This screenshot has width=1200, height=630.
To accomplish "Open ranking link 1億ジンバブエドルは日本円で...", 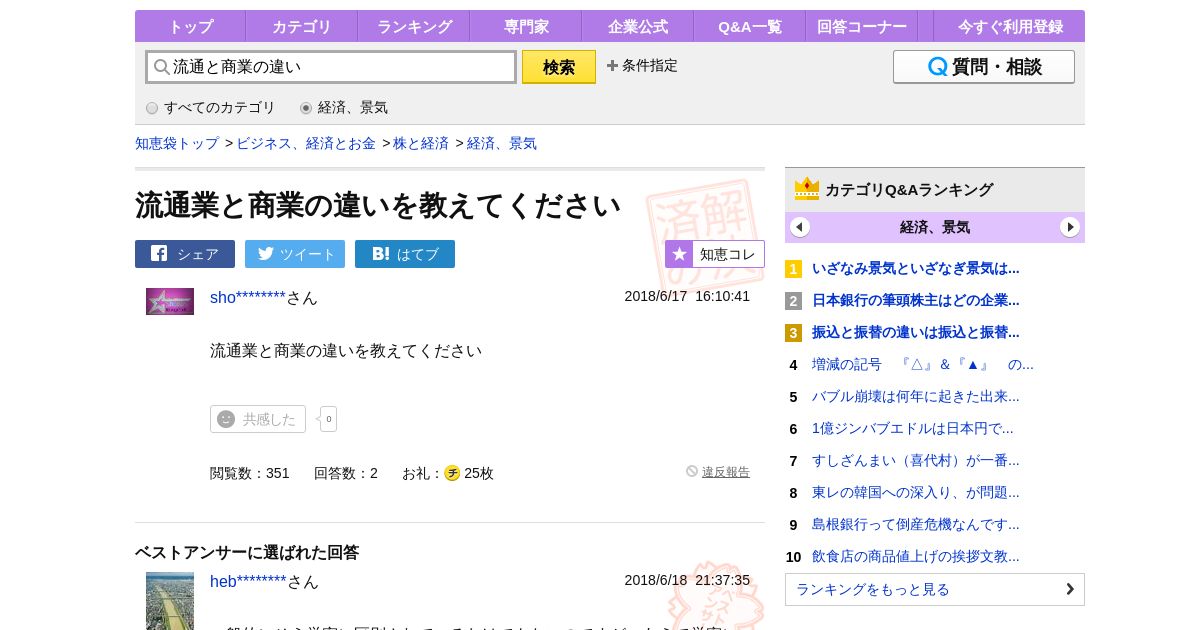I will coord(913,428).
